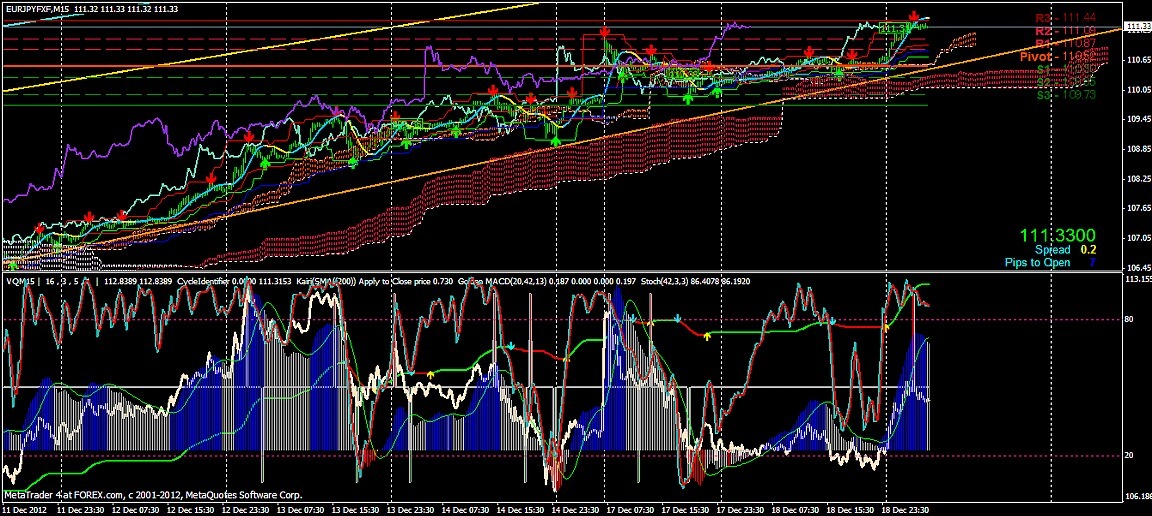This screenshot has width=1152, height=516.
Task: Click the 18 Dec 07:30 time label
Action: click(x=796, y=509)
